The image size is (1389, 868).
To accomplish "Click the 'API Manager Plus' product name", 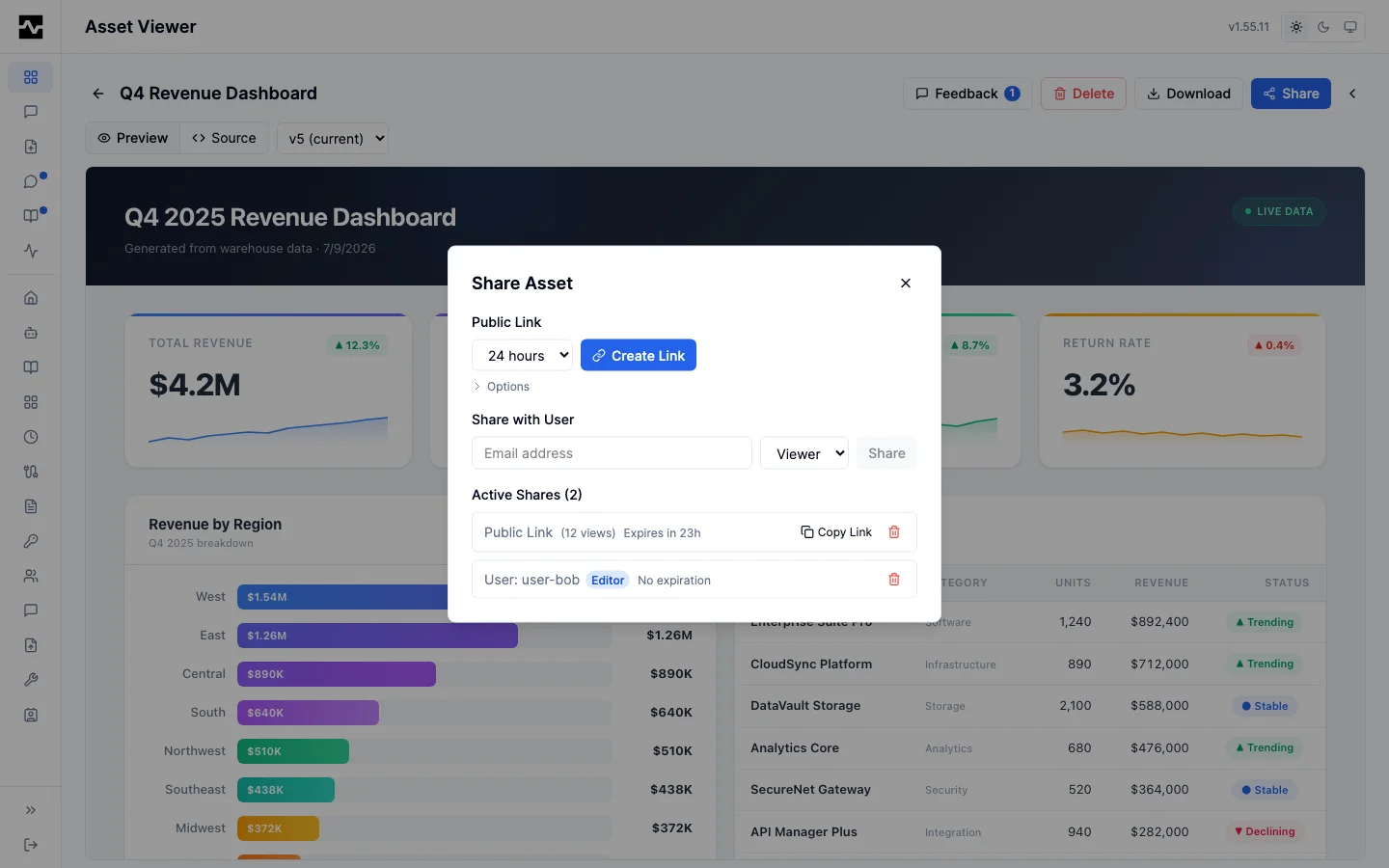I will click(803, 831).
